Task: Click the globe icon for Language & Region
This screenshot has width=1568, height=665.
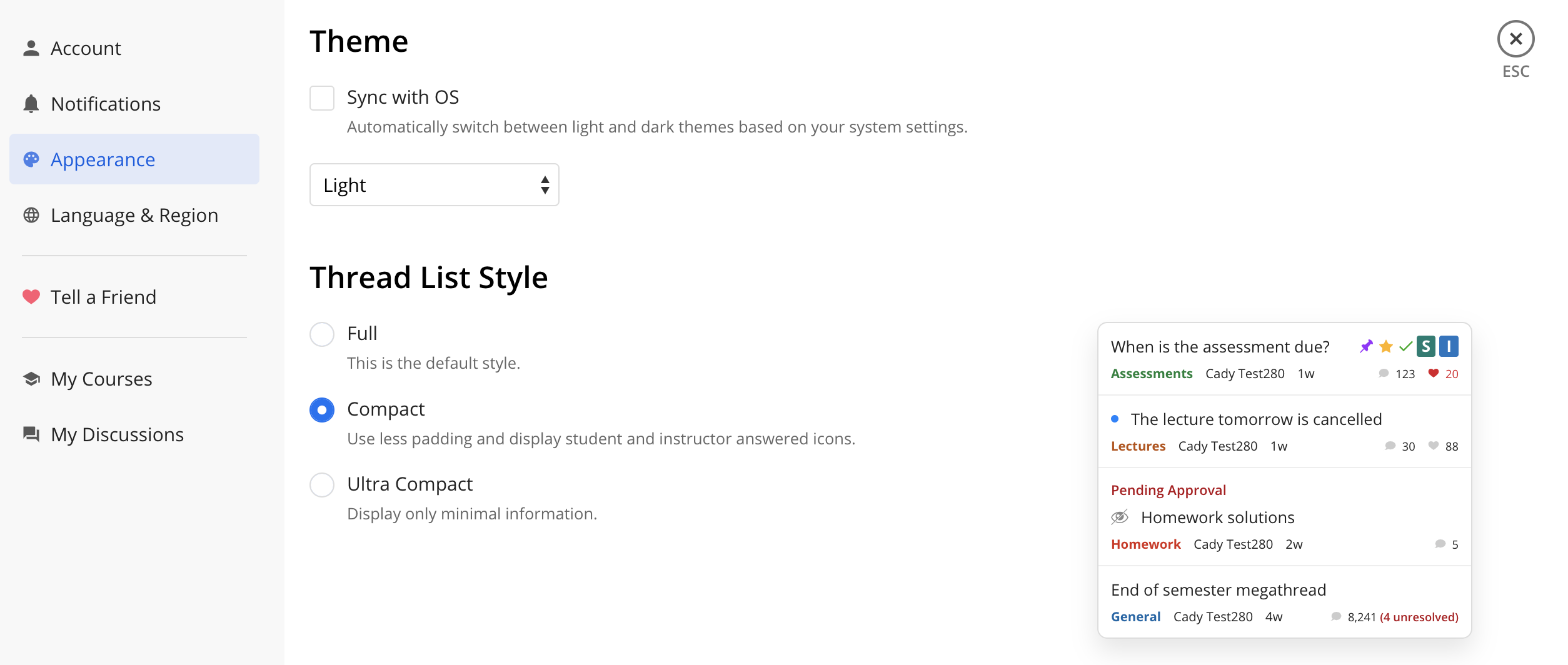Action: coord(31,215)
